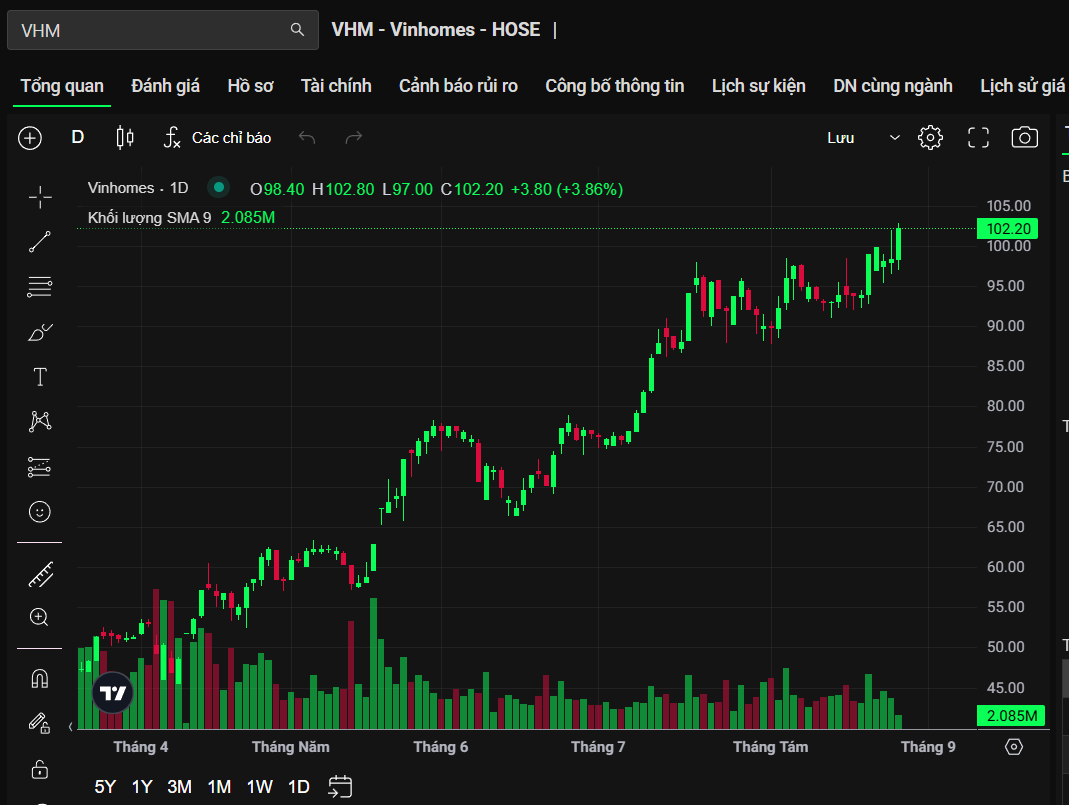Viewport: 1069px width, 805px height.
Task: Switch to the Tài chính tab
Action: [336, 86]
